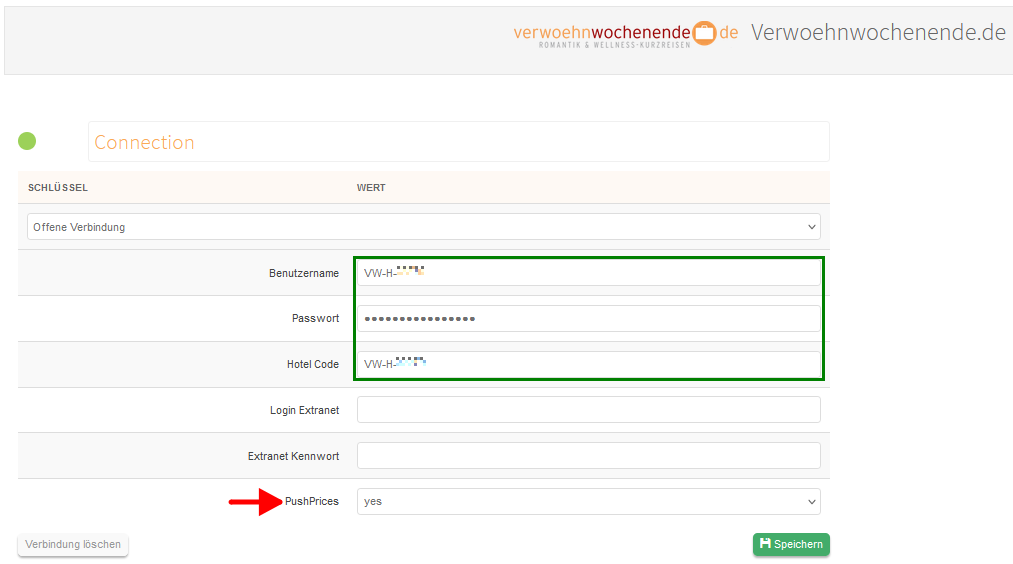Click the WERT column header
Image resolution: width=1013 pixels, height=564 pixels.
pyautogui.click(x=371, y=188)
